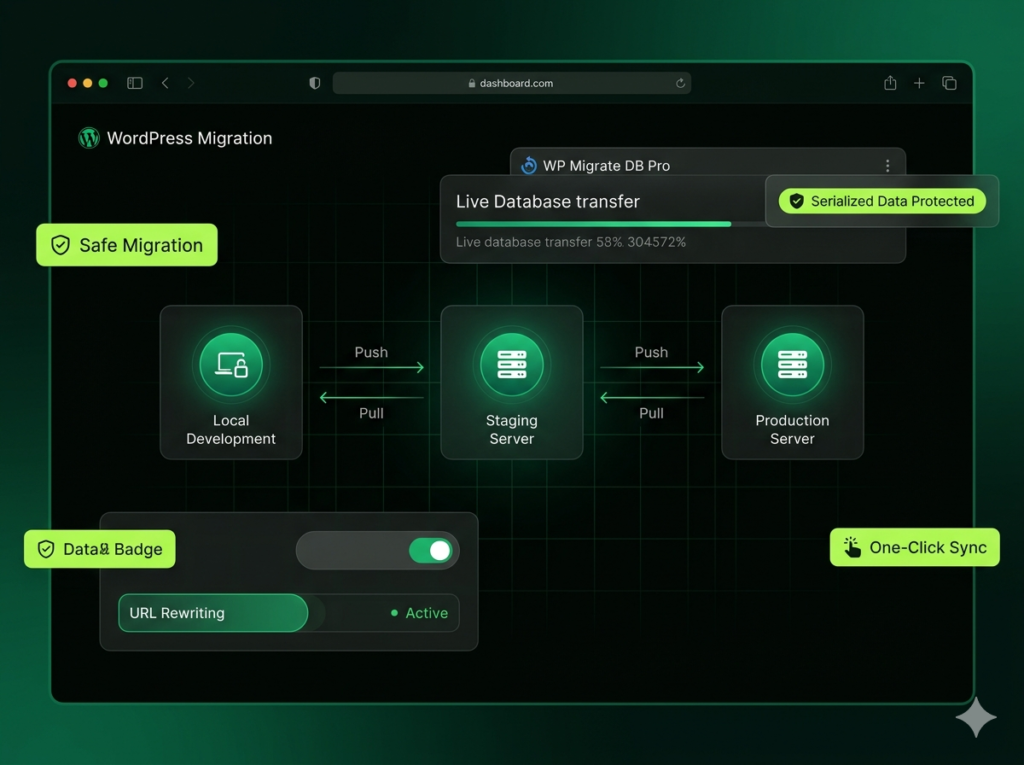Click the Live Database transfer progress bar
The image size is (1024, 765).
[611, 224]
